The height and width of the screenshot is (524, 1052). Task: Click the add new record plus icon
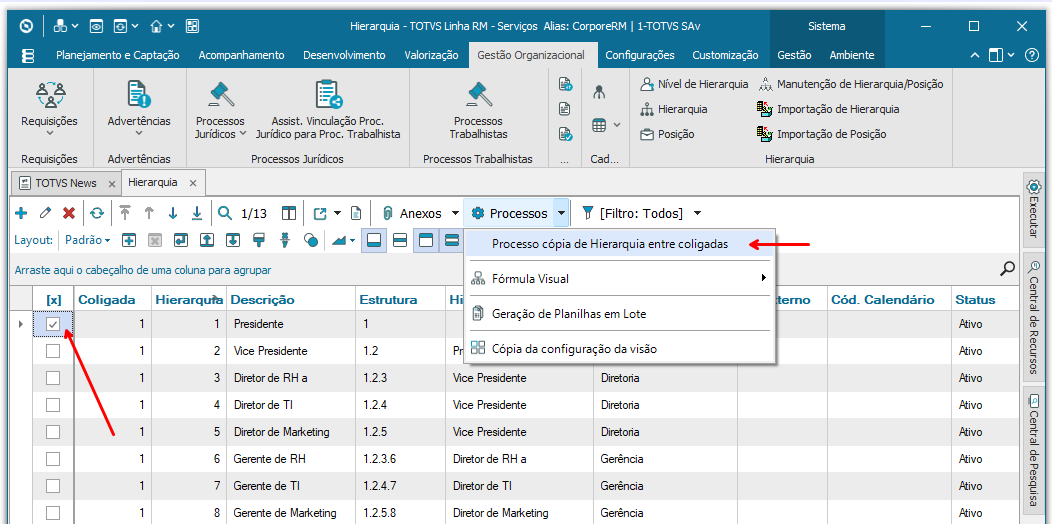tap(21, 213)
